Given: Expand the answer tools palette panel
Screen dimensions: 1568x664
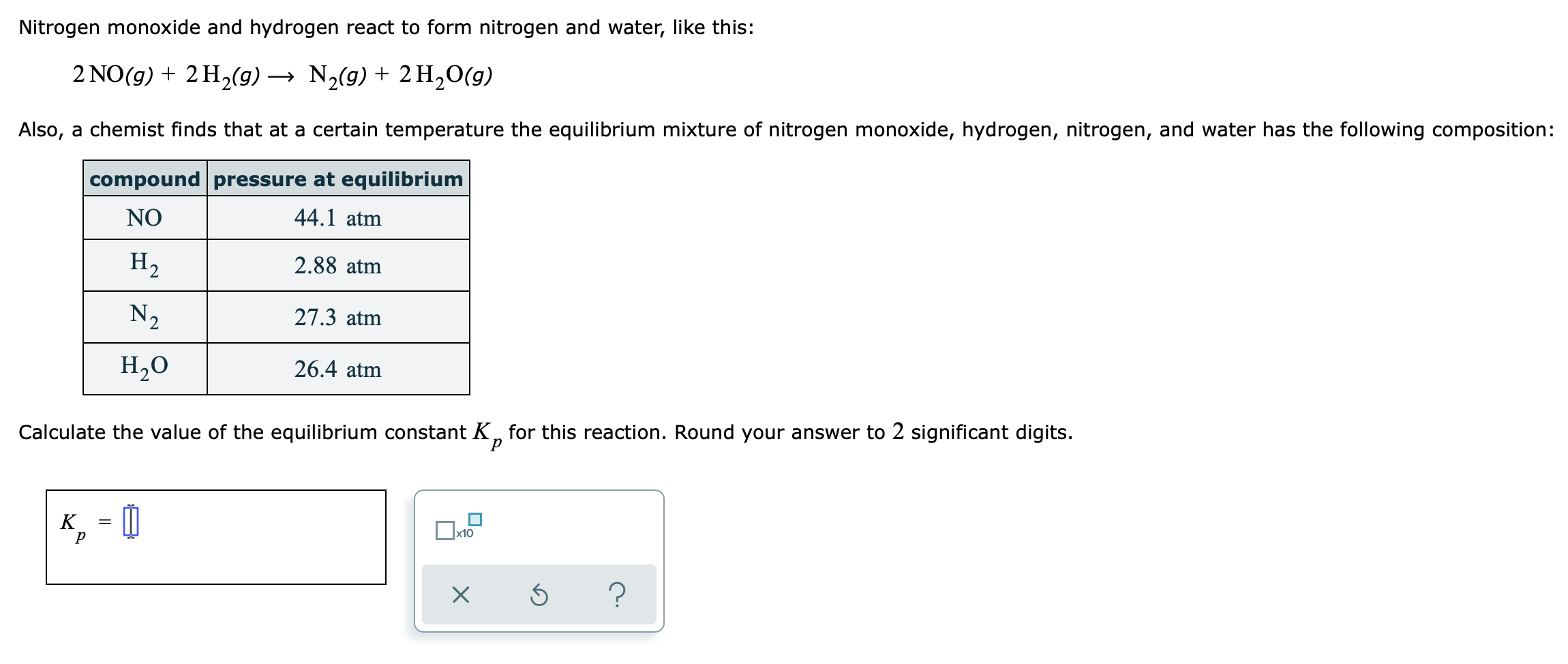Looking at the screenshot, I should [539, 559].
